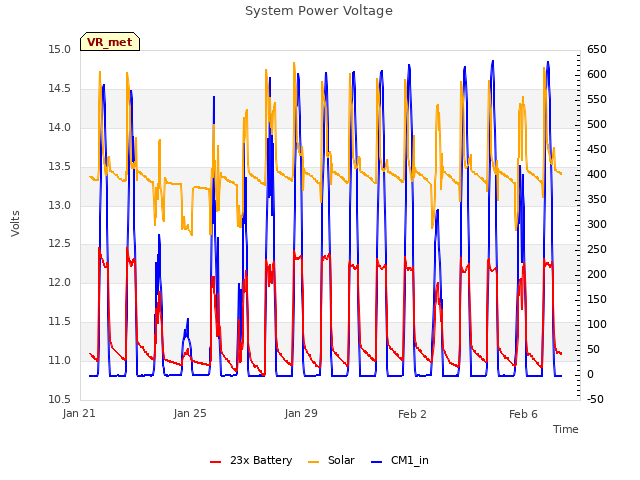Click the 450 right axis value
The width and height of the screenshot is (640, 480).
tap(597, 149)
